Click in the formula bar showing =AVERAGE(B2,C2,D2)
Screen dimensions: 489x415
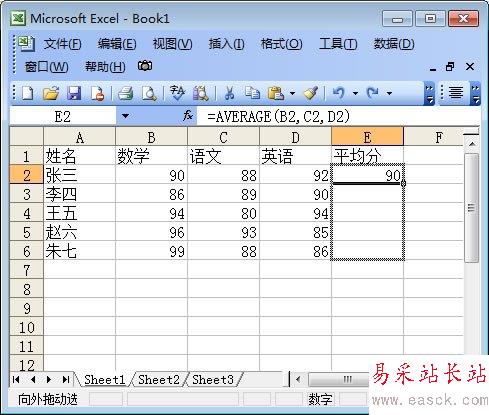338,116
